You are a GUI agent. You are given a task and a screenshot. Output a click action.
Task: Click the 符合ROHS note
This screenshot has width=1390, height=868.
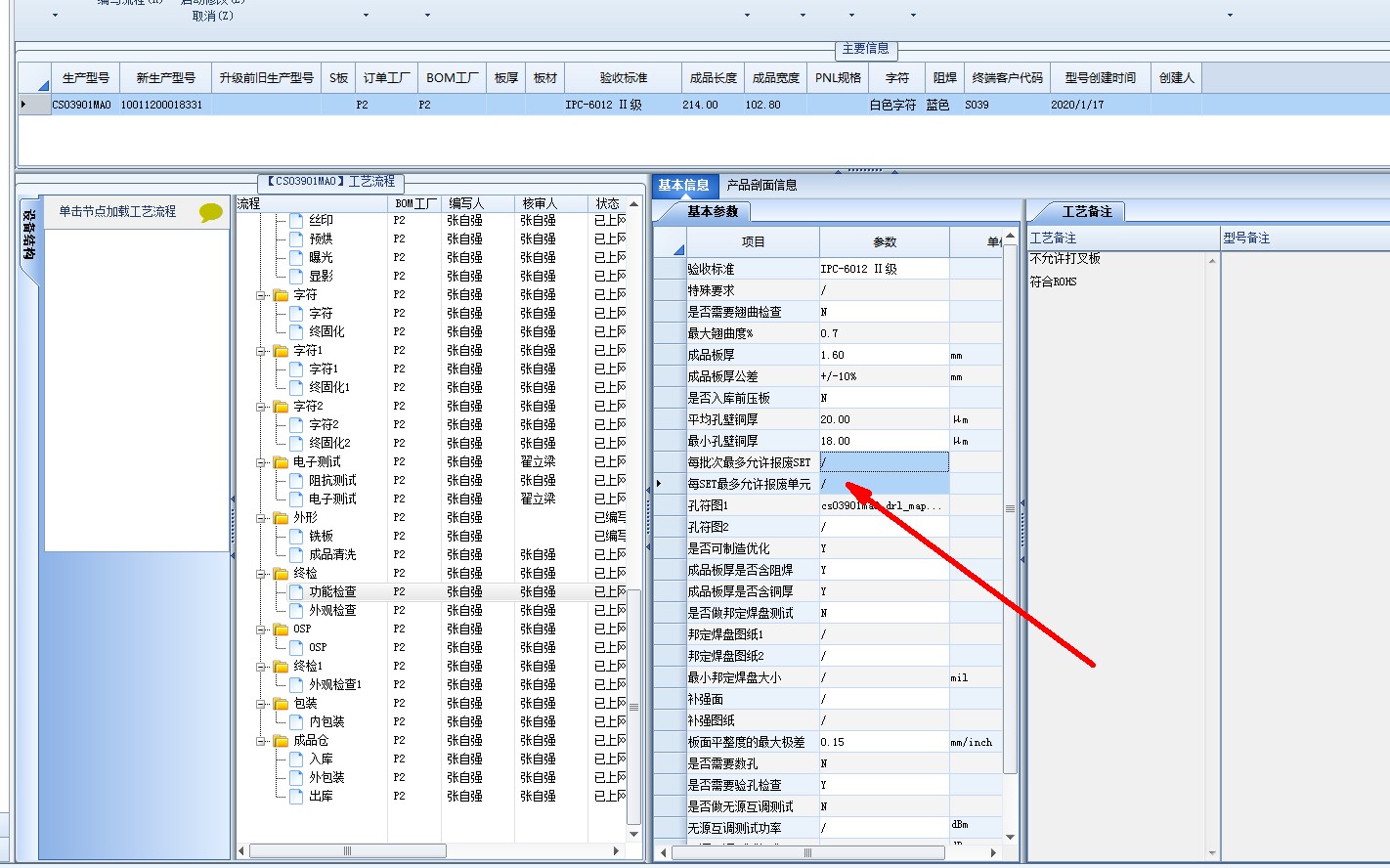pos(1053,282)
